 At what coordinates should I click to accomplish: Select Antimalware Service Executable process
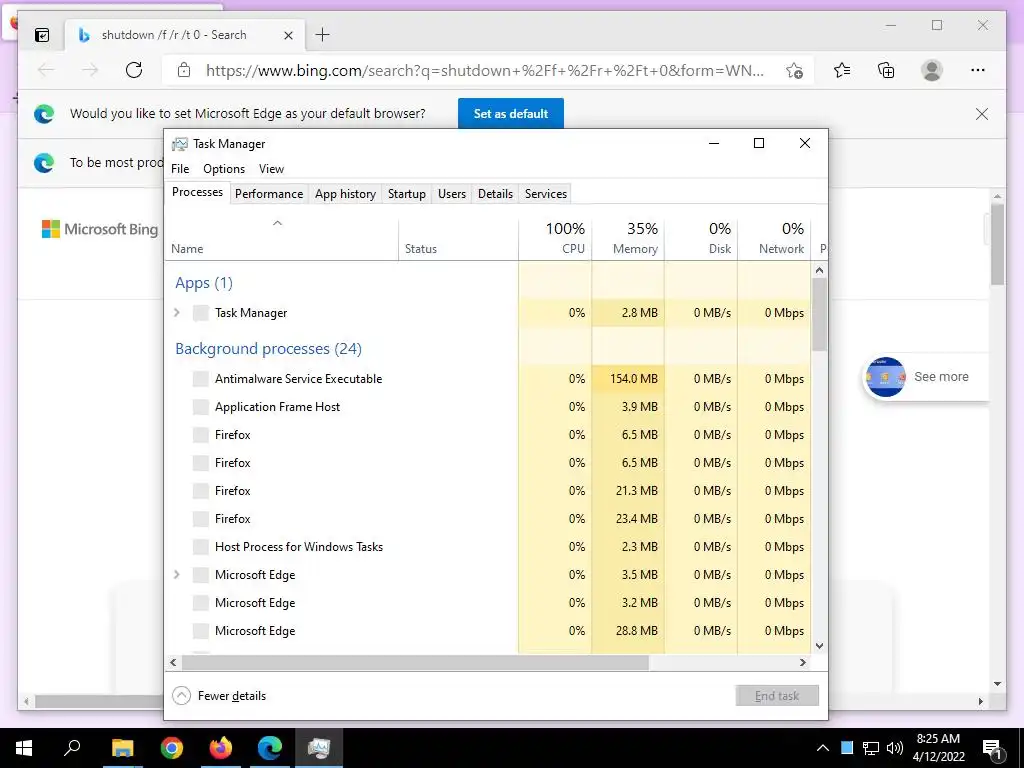[488, 379]
